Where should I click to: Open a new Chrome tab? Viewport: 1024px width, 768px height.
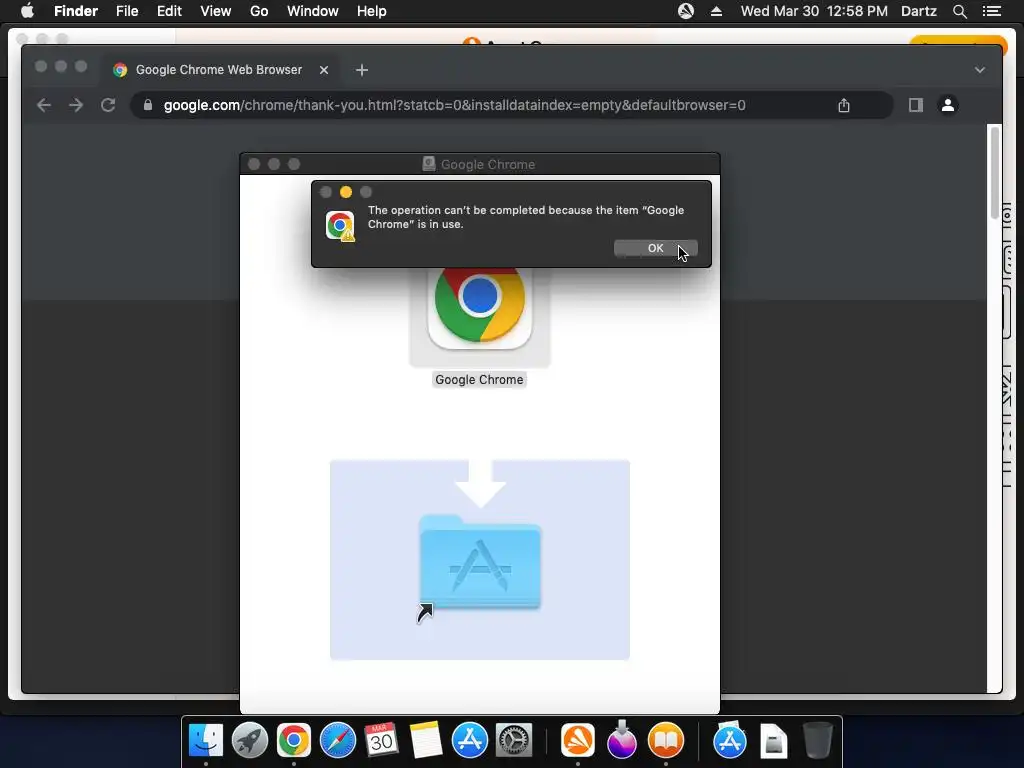(x=362, y=70)
